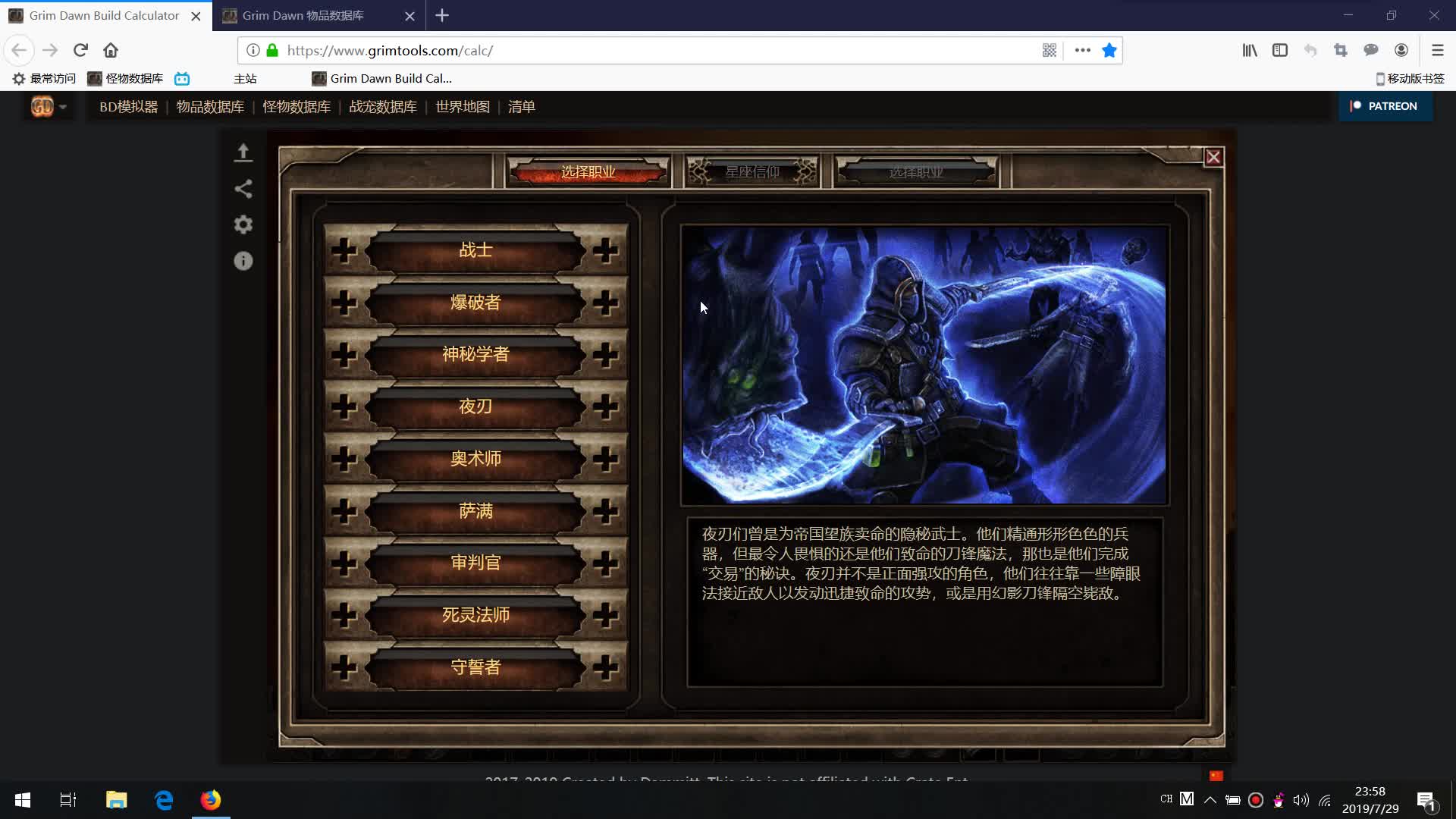
Task: Select second 选择职业 tab on the right
Action: (915, 171)
